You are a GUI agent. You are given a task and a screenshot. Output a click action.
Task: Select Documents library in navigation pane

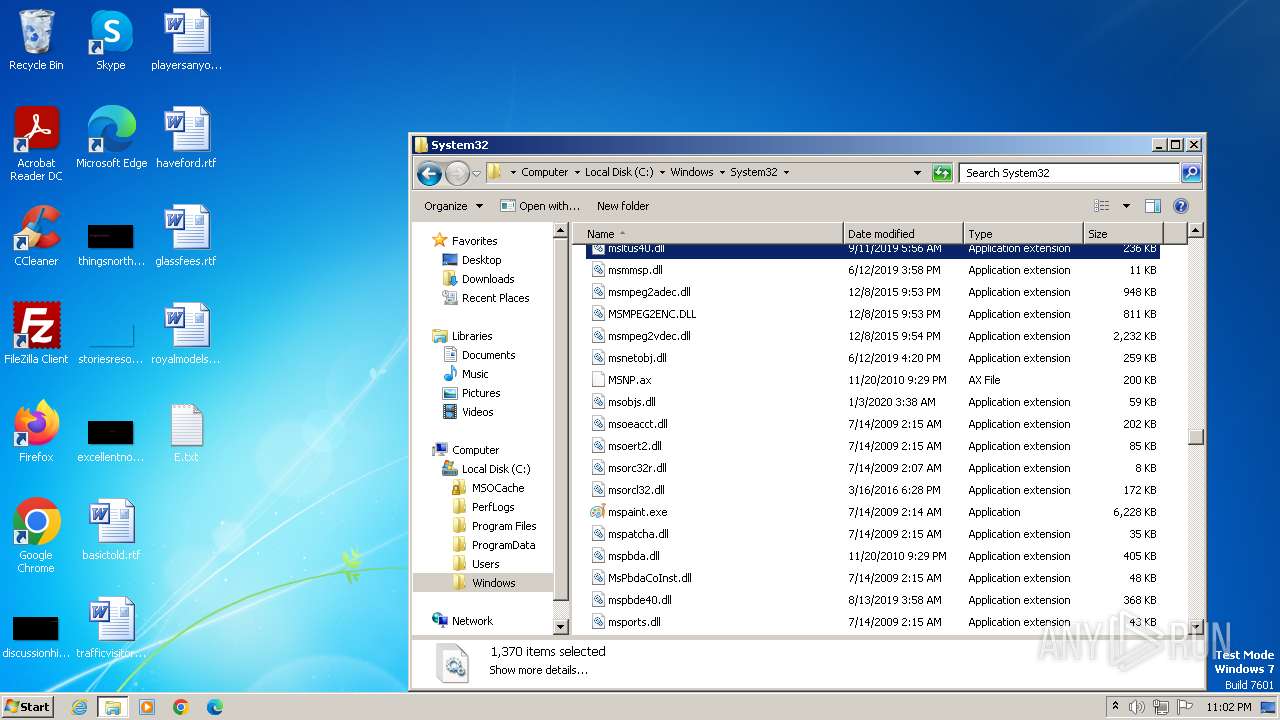479,355
